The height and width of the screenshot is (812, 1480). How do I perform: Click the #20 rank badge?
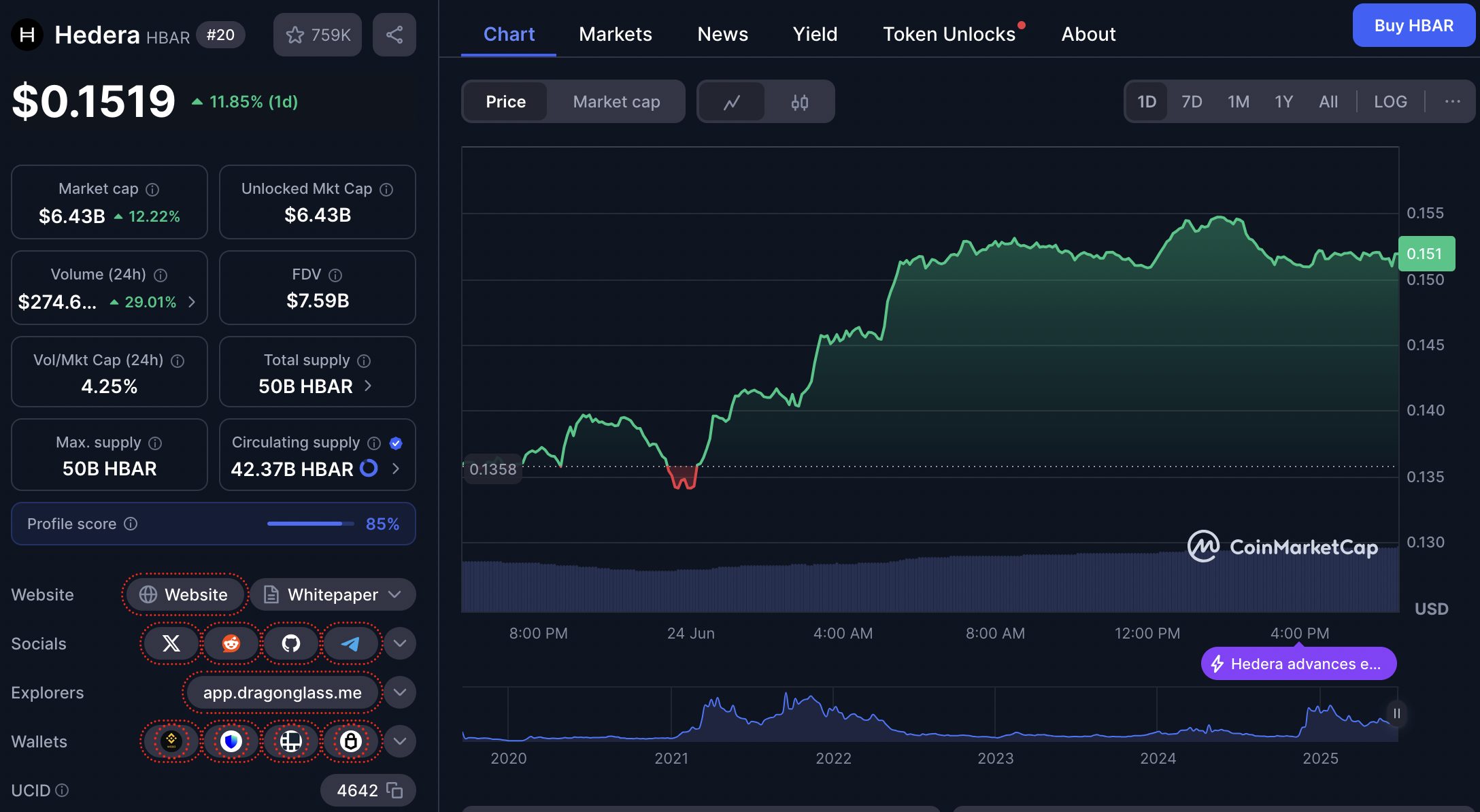click(x=220, y=35)
